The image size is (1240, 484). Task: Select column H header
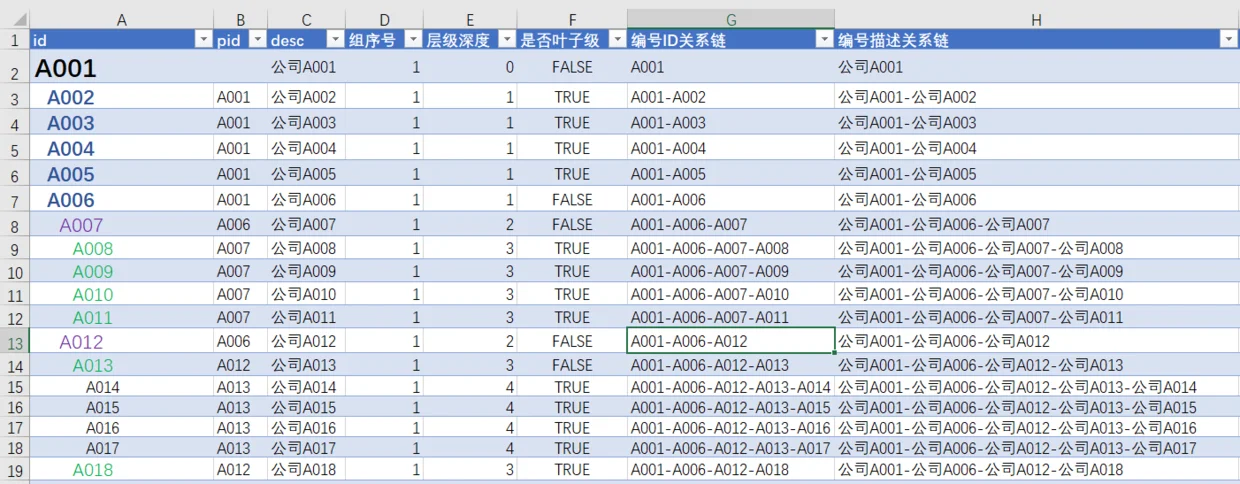tap(1037, 19)
